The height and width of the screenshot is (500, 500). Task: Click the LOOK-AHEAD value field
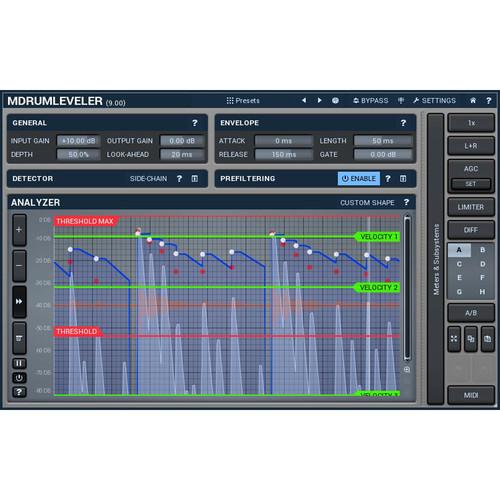pos(182,155)
